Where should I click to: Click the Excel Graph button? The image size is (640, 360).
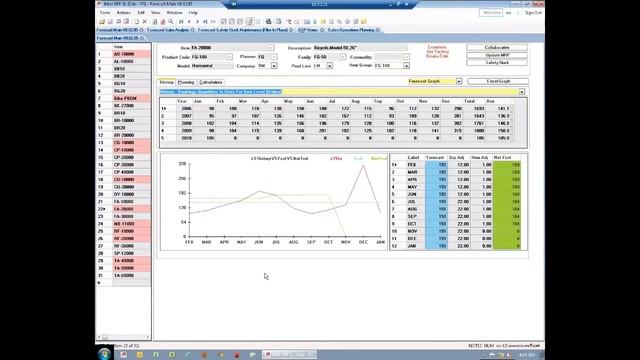coord(498,81)
